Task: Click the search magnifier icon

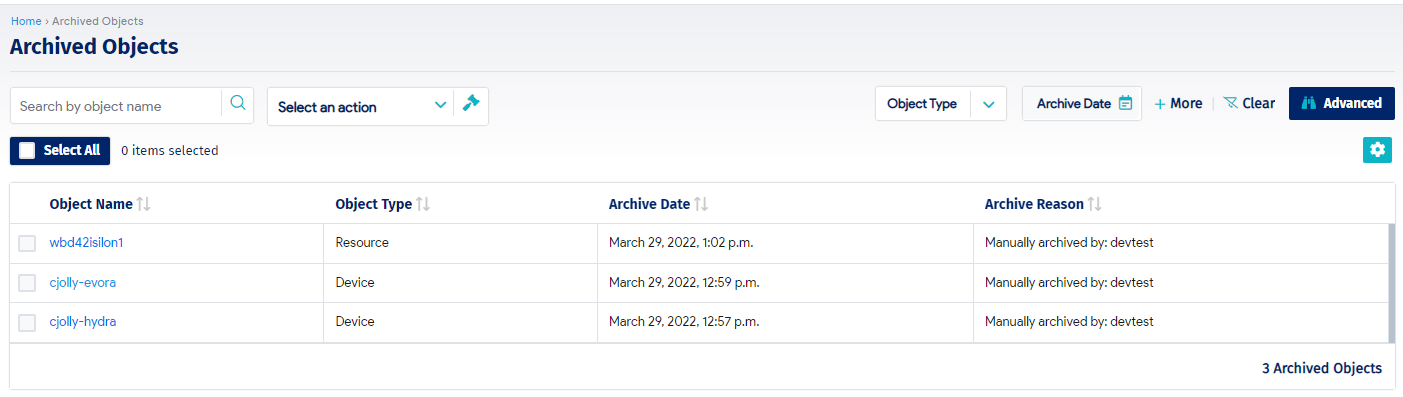Action: point(238,103)
